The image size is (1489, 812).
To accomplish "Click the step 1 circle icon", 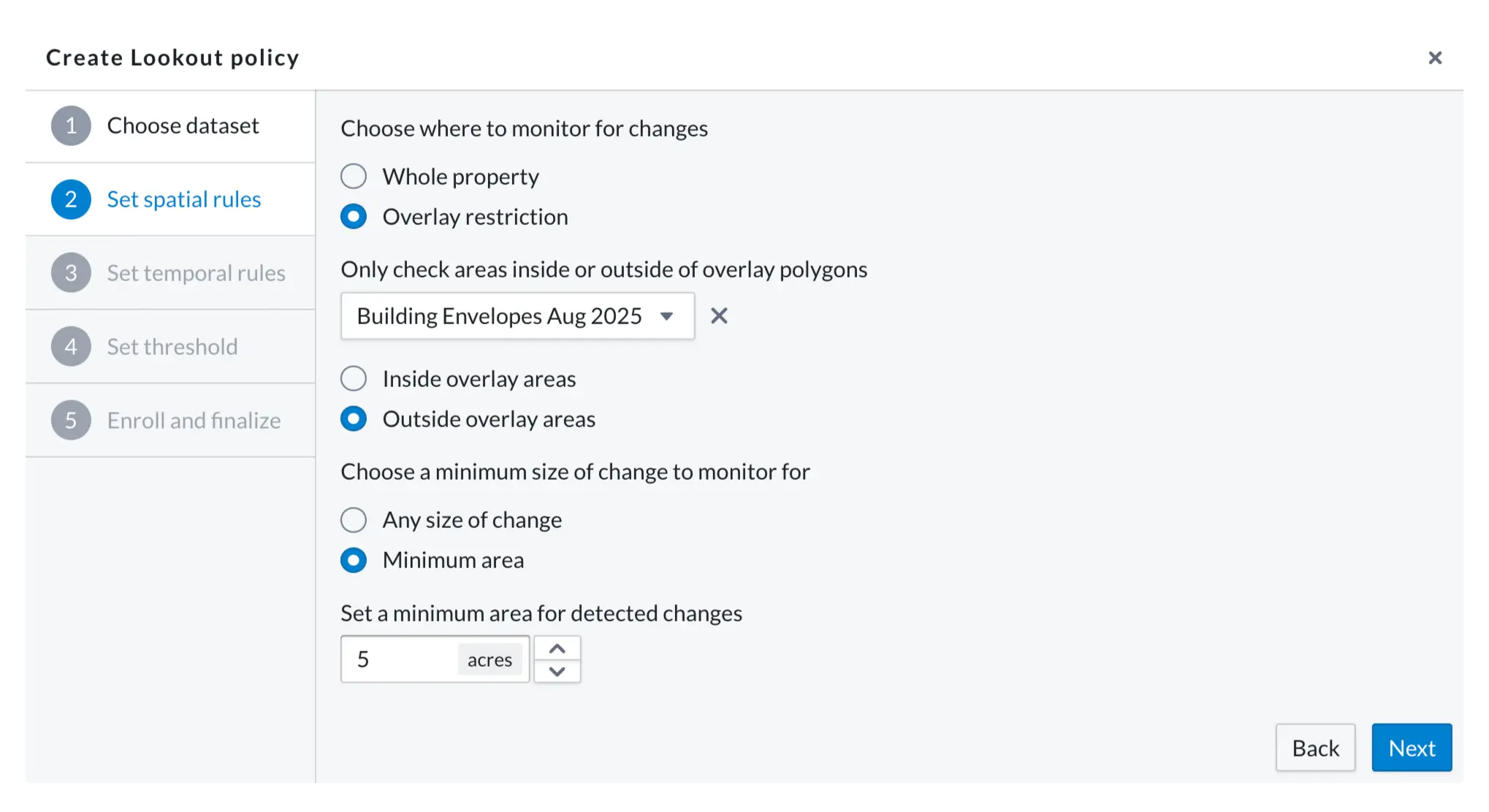I will coord(71,126).
